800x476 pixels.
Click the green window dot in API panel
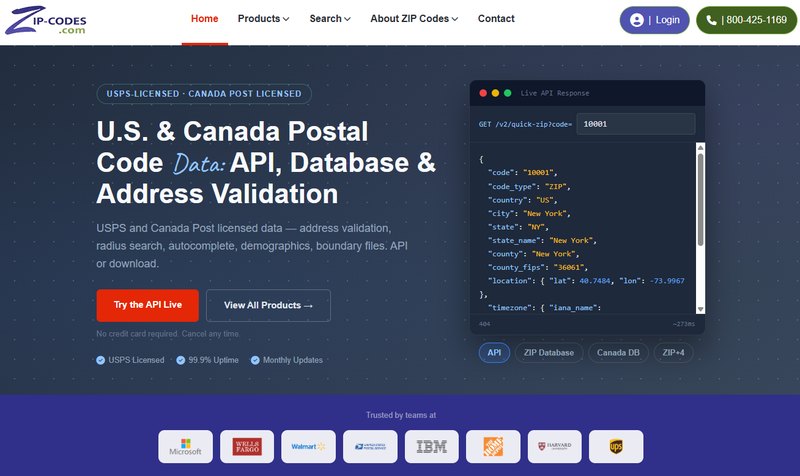point(508,93)
